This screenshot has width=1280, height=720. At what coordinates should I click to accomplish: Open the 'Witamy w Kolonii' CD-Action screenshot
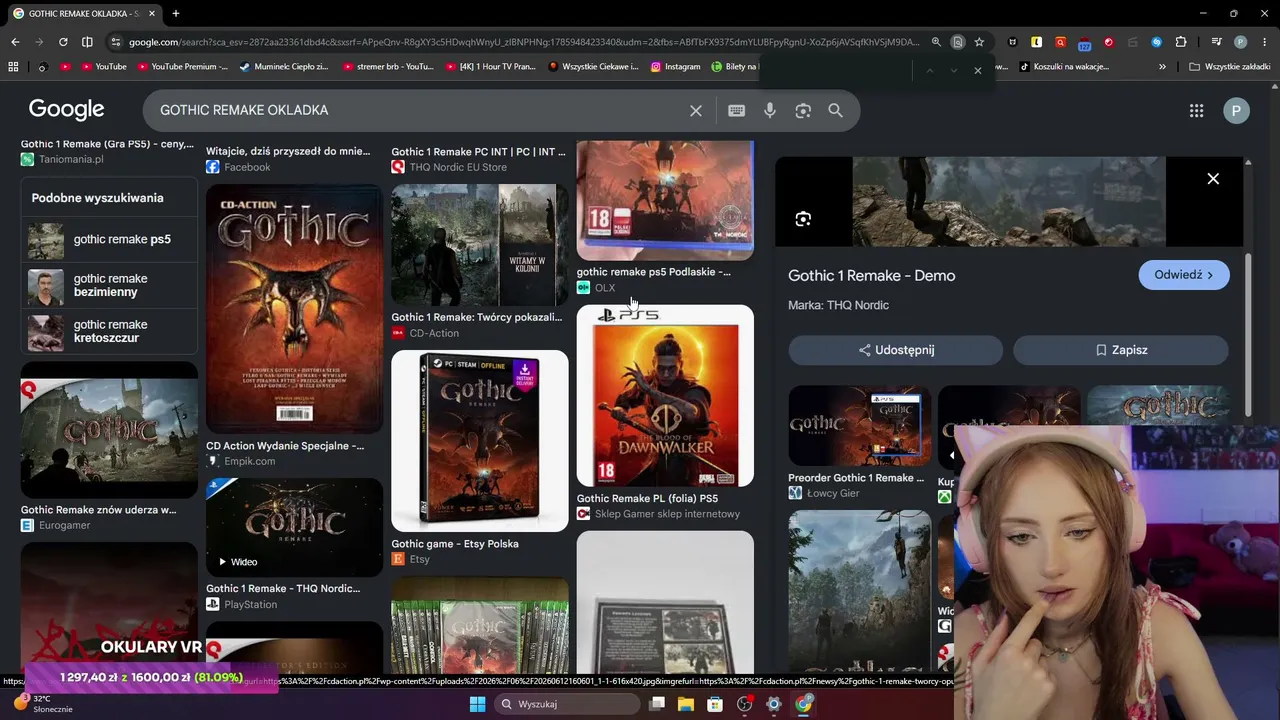coord(480,244)
